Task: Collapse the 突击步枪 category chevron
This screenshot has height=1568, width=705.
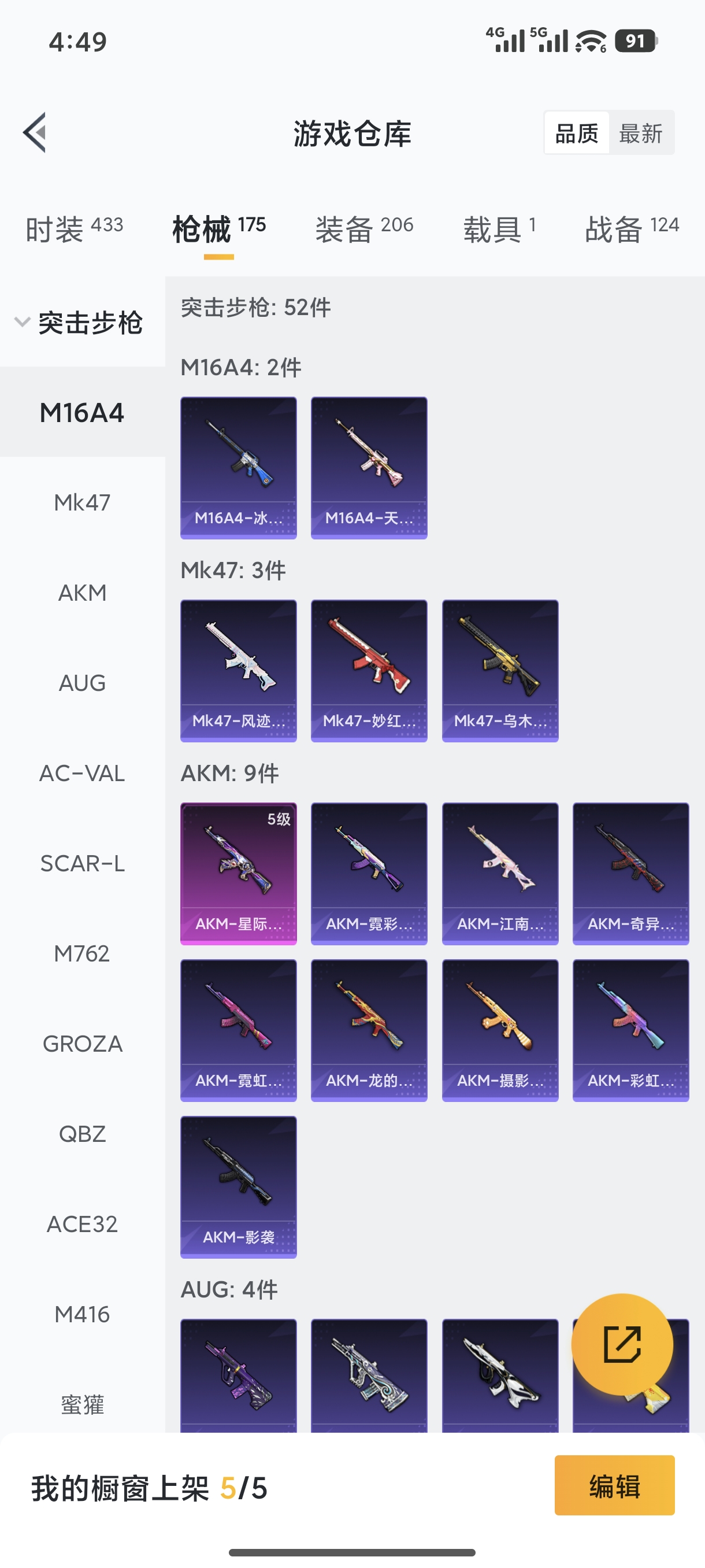Action: [x=23, y=322]
